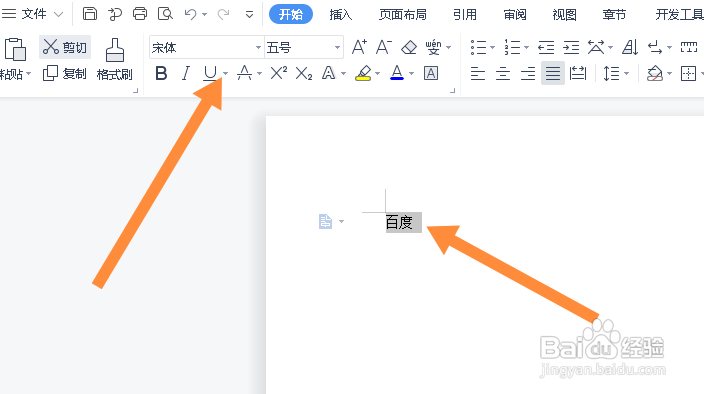This screenshot has width=704, height=394.
Task: Toggle Strikethrough formatting
Action: click(244, 73)
